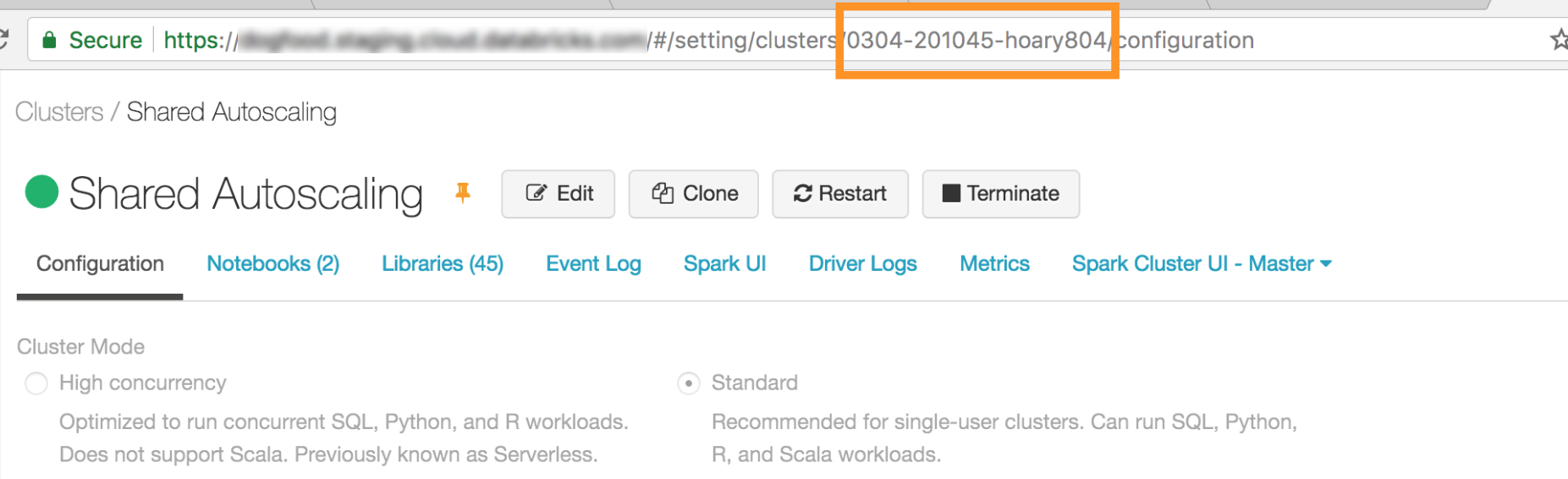The height and width of the screenshot is (479, 1568).
Task: Go to the Event Log tab
Action: click(593, 264)
